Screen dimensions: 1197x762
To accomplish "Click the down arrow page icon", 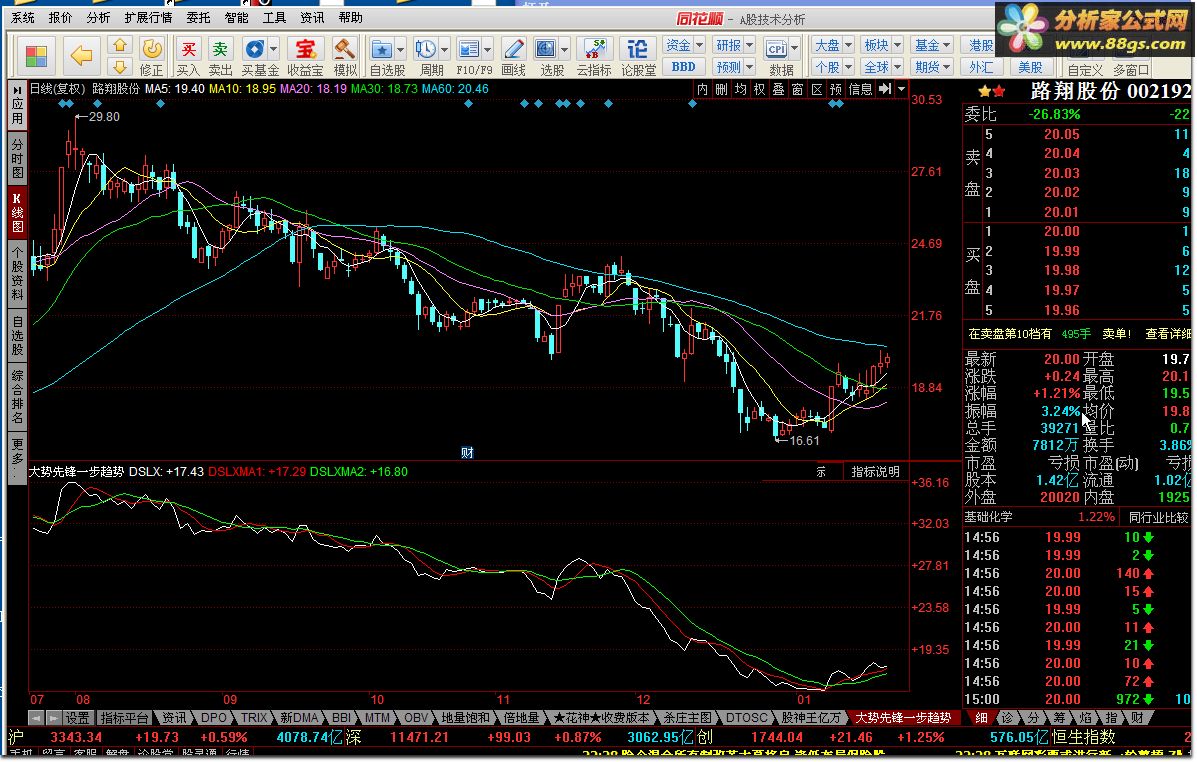I will pos(120,67).
